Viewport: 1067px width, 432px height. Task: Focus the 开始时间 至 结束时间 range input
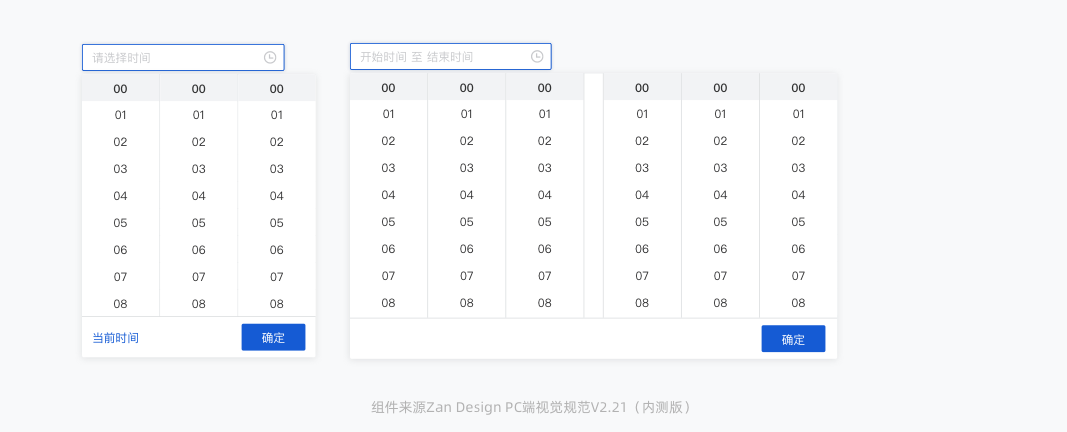tap(438, 57)
